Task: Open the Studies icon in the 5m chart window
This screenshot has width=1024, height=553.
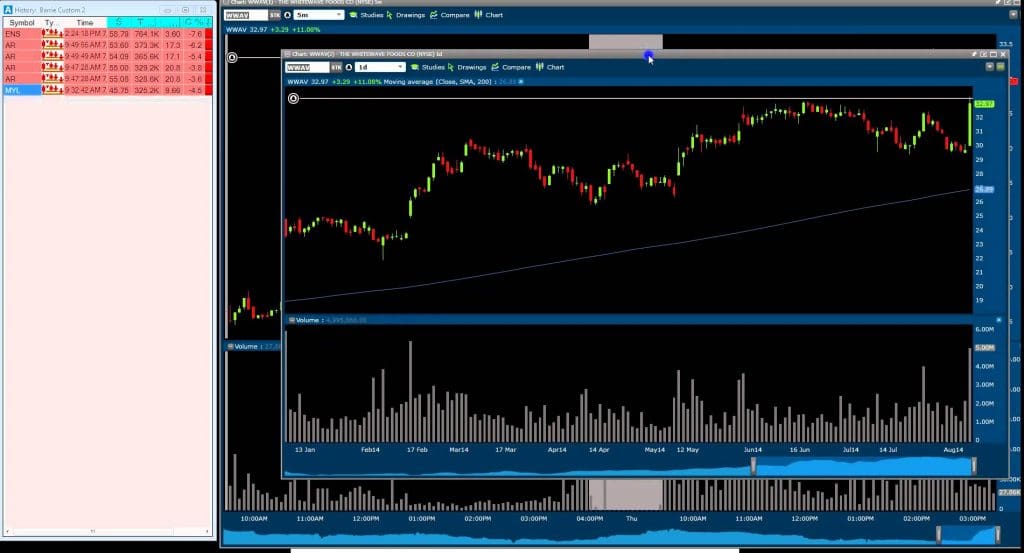Action: coord(353,14)
